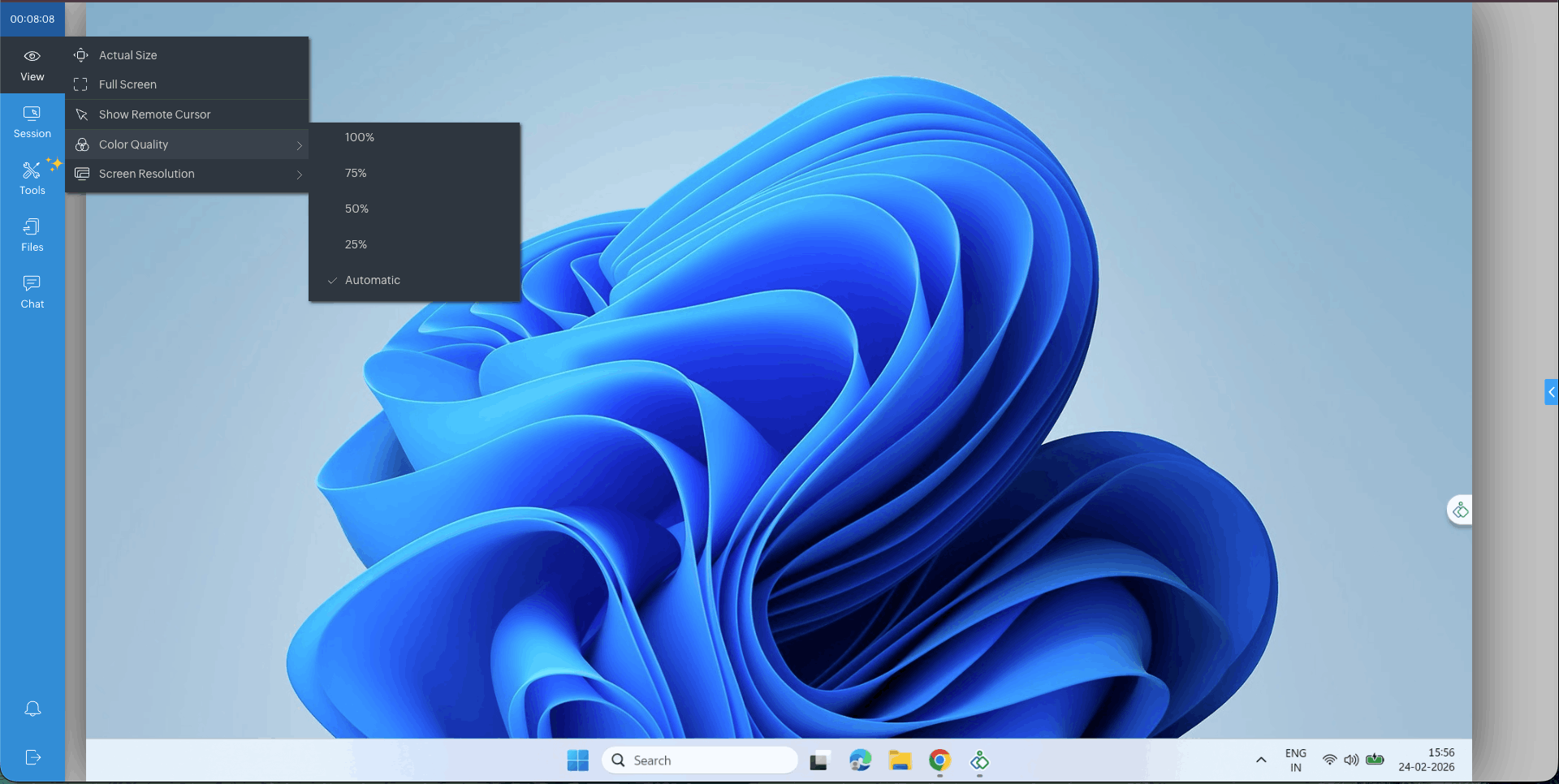1559x784 pixels.
Task: Expand the Color Quality submenu arrow
Action: click(x=299, y=145)
